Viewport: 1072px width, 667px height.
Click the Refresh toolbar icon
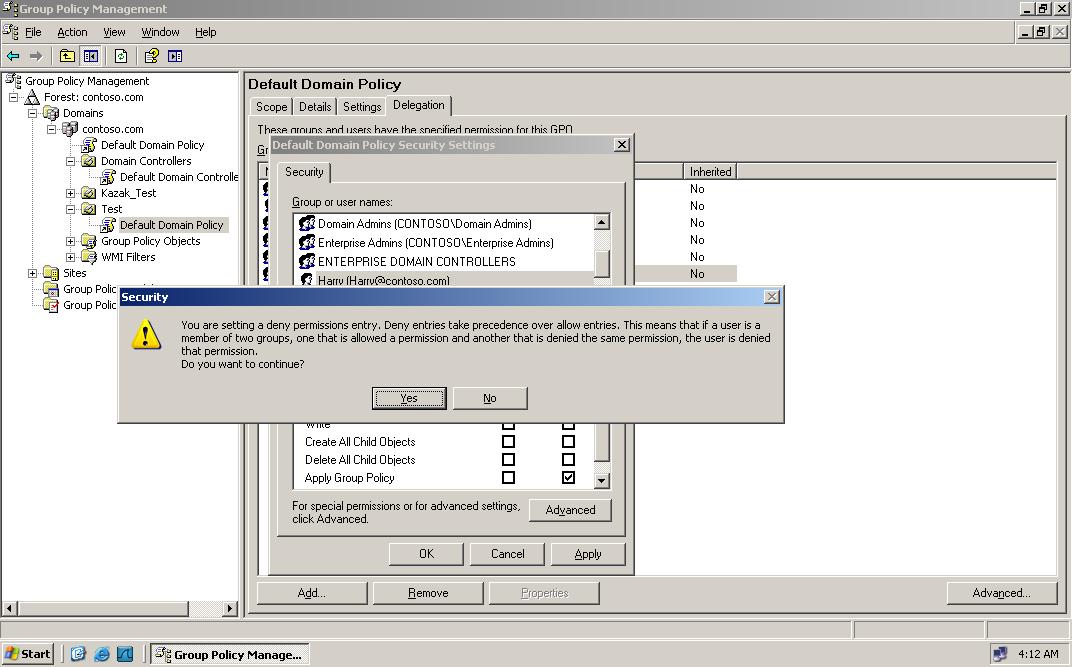121,56
